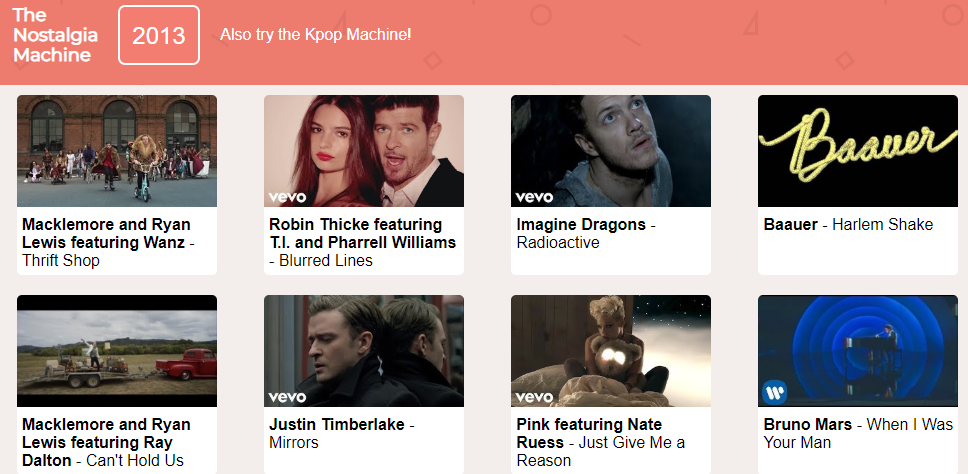This screenshot has width=968, height=474.
Task: Click vevo logo on Mirrors thumbnail
Action: [x=287, y=397]
